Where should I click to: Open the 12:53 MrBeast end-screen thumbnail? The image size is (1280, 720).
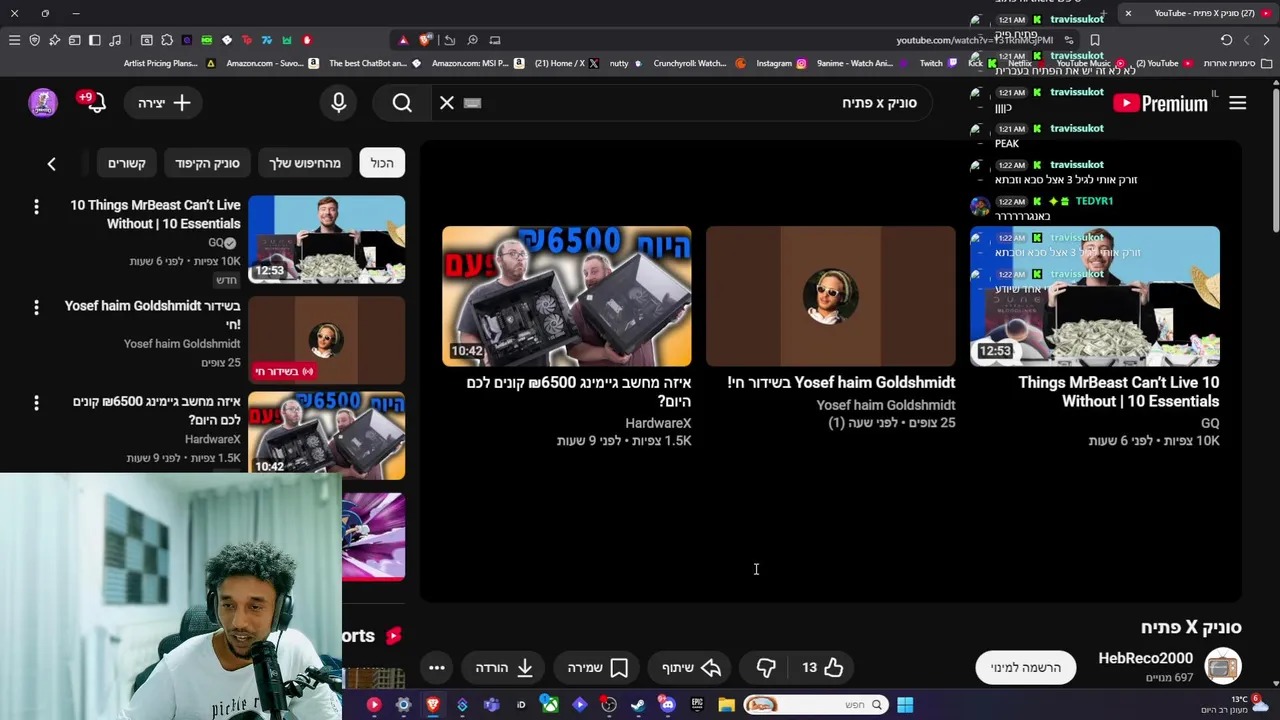point(1094,296)
